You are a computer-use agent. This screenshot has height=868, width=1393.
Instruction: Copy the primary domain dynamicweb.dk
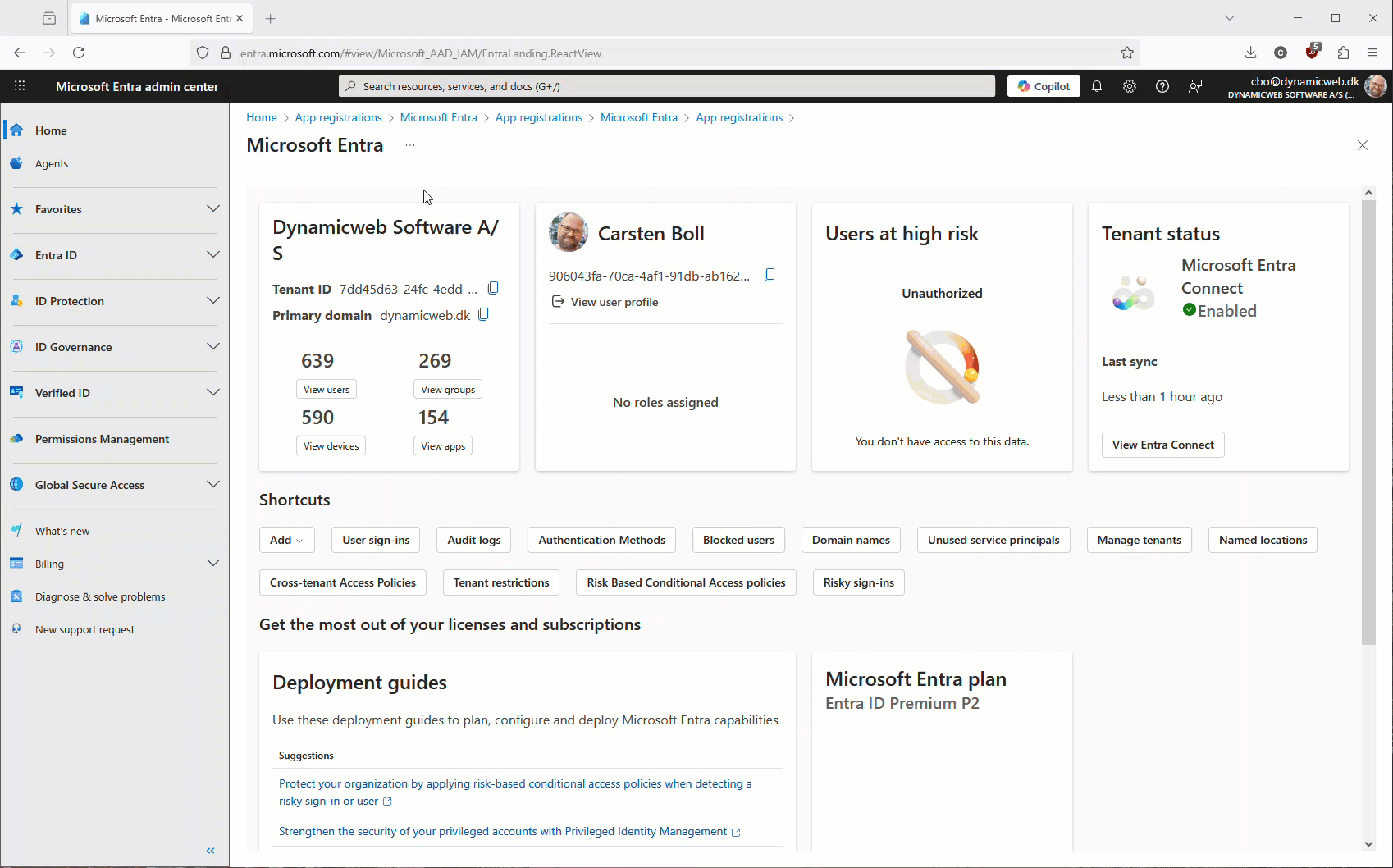pos(483,315)
